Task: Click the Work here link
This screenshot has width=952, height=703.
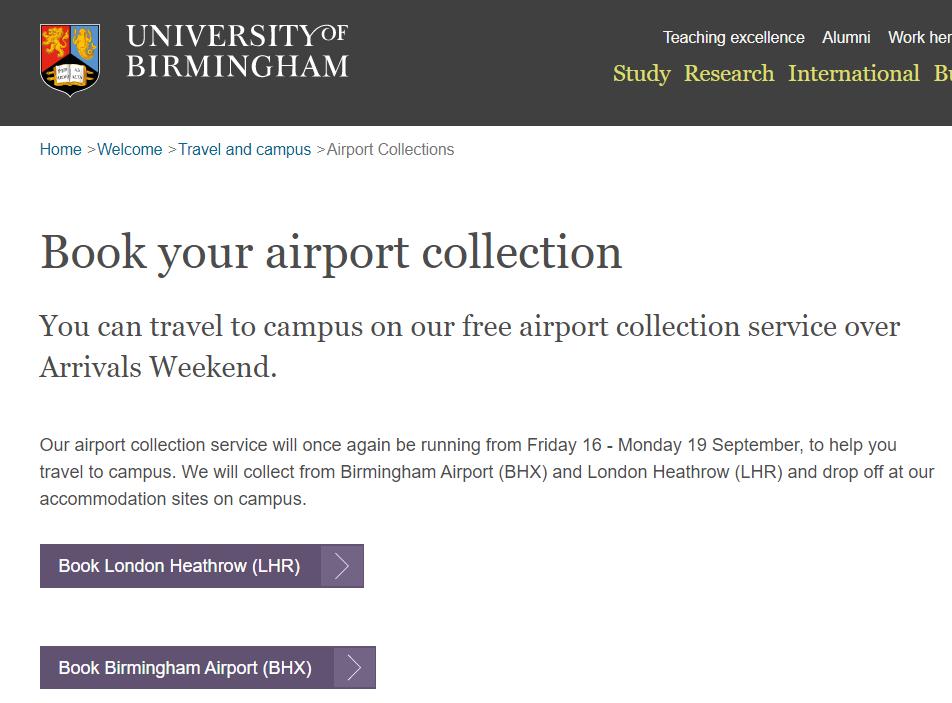Action: point(918,37)
